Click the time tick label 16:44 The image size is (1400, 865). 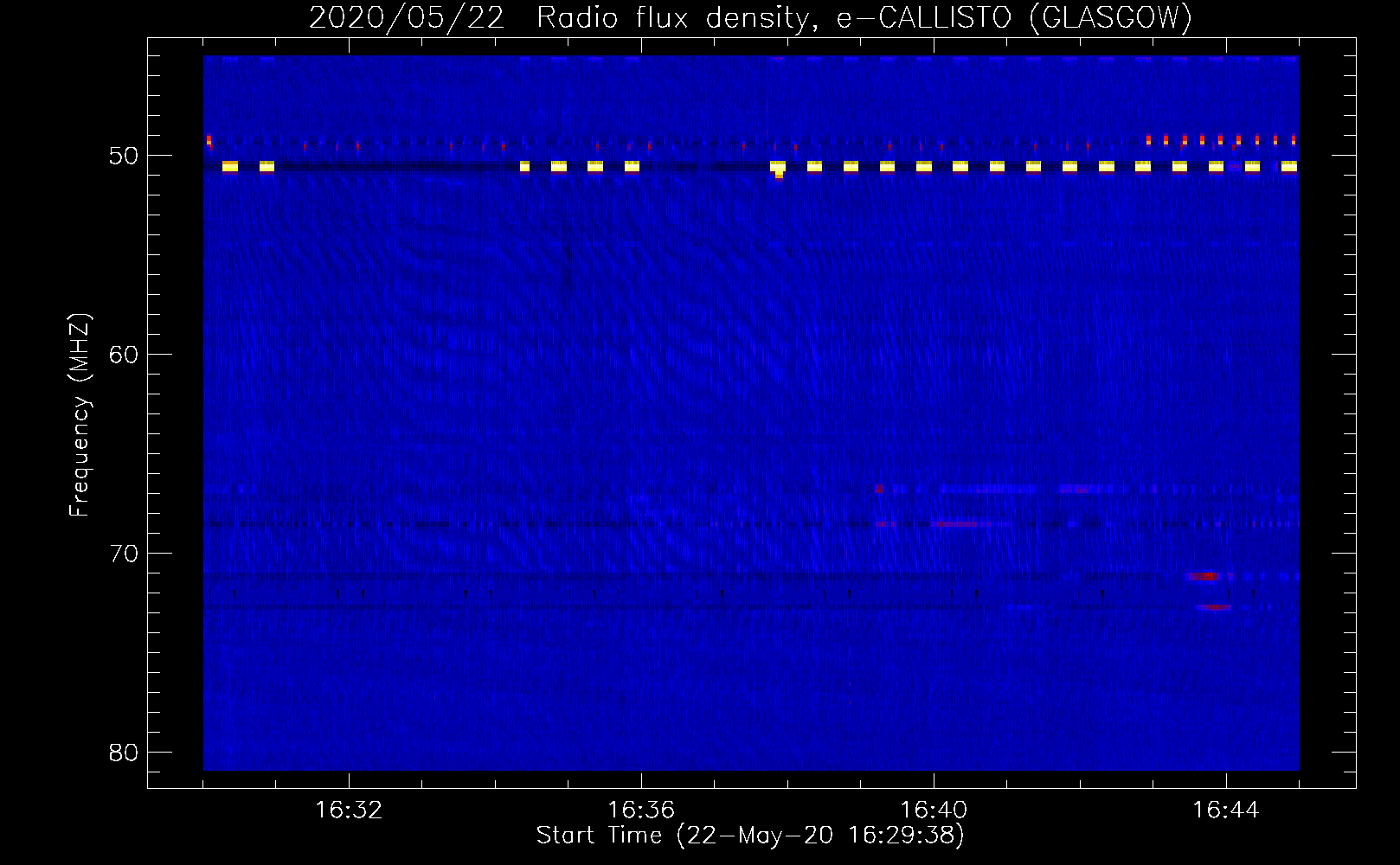(1226, 811)
